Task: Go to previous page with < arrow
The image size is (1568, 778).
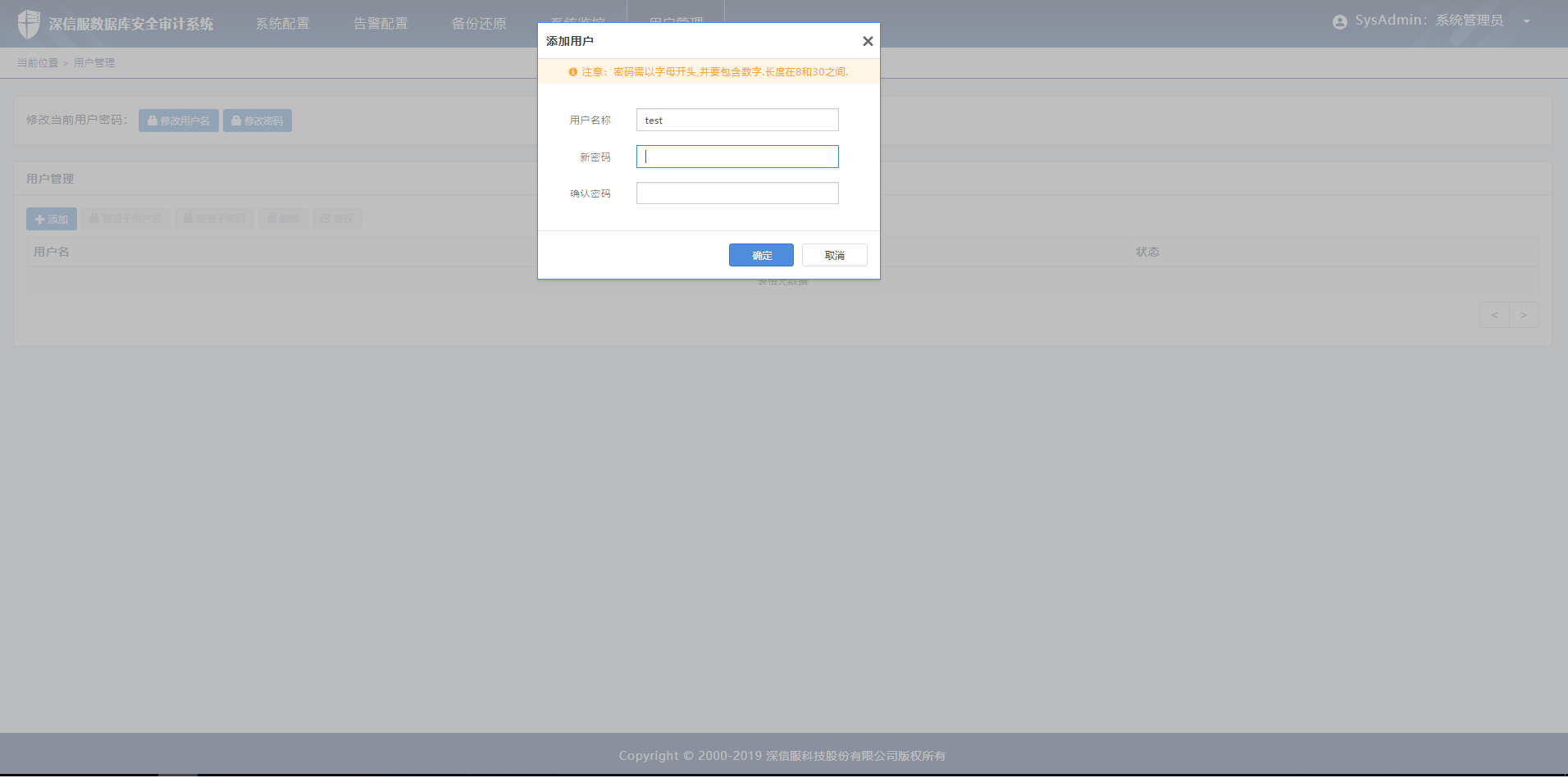Action: point(1494,315)
